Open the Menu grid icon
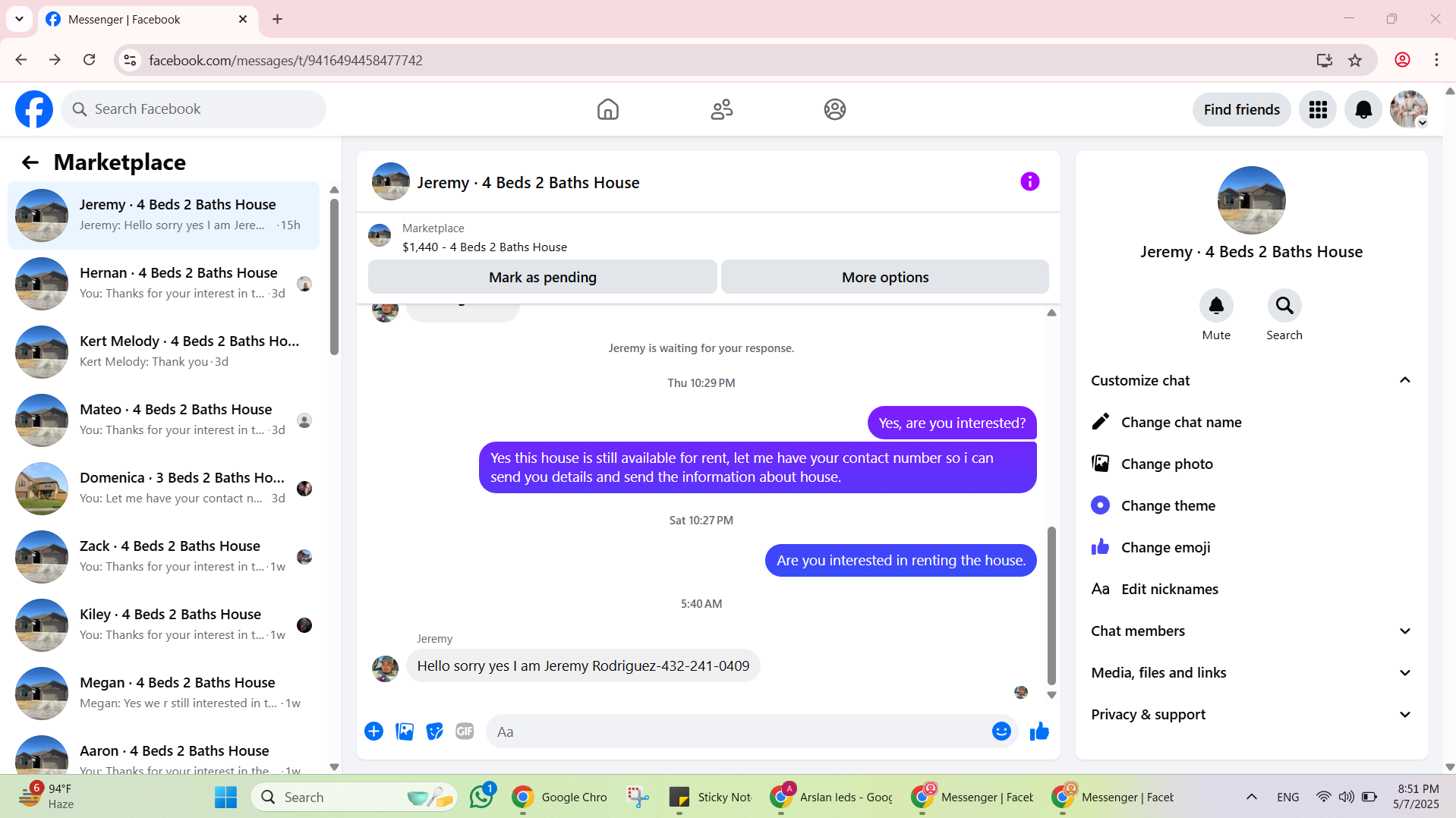This screenshot has width=1456, height=818. [1318, 109]
